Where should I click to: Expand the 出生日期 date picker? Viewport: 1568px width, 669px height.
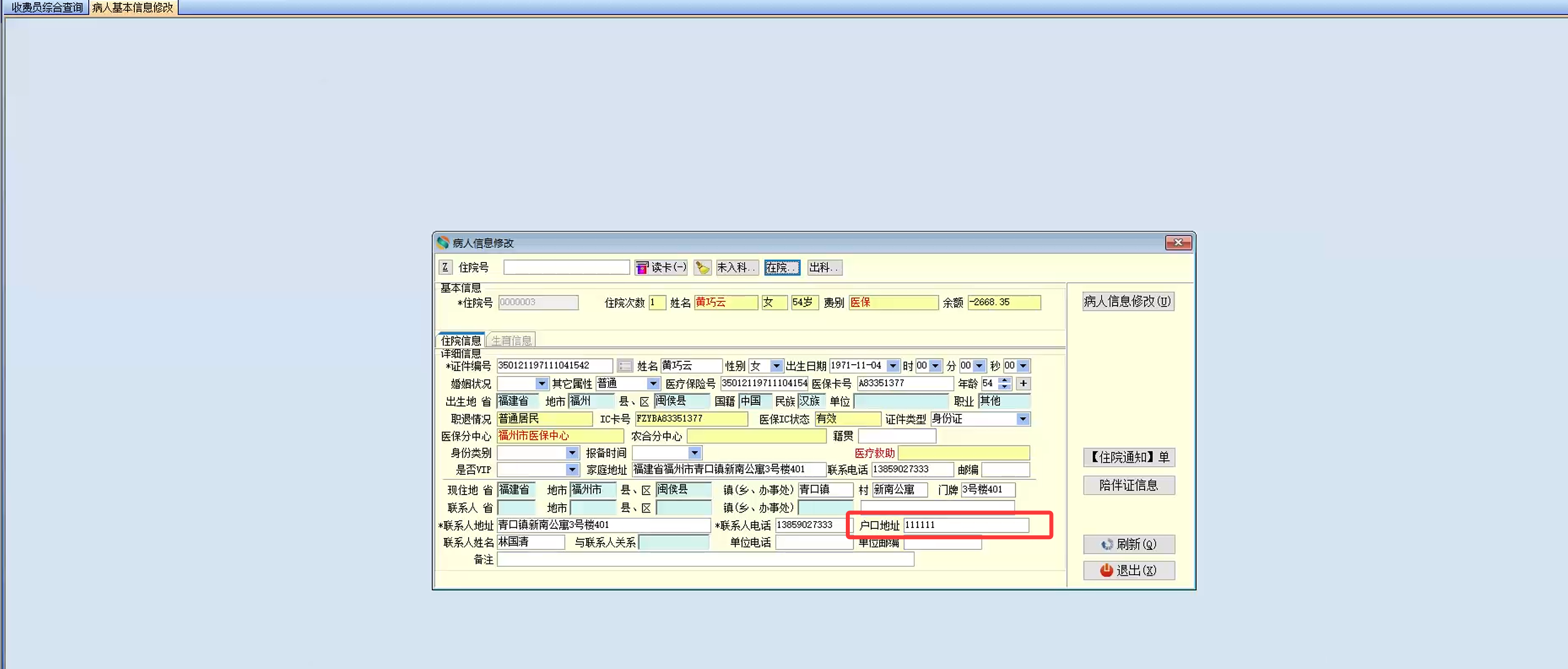[x=892, y=365]
